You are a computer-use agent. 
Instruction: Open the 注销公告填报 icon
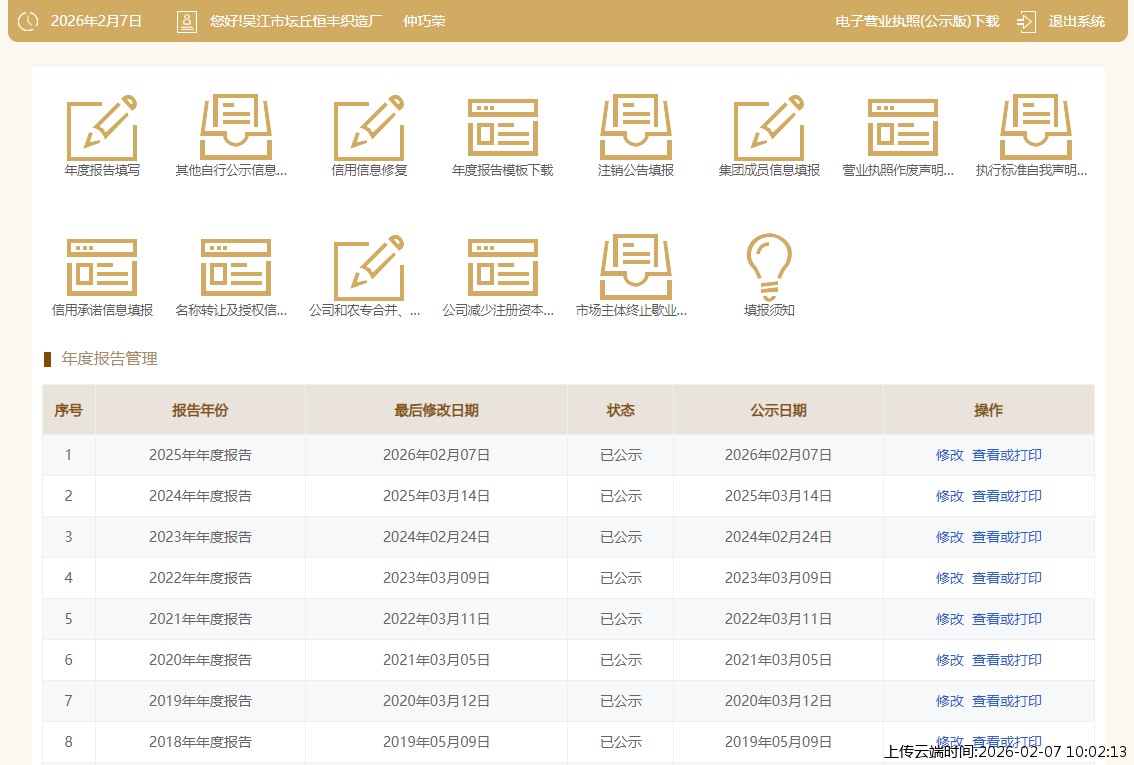click(x=636, y=128)
